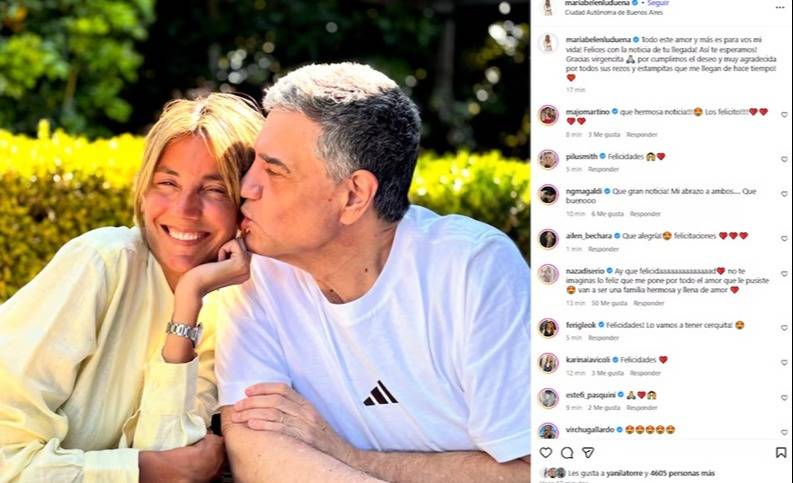Click the heart beside pilusmith's comment
The width and height of the screenshot is (793, 483).
tap(784, 159)
